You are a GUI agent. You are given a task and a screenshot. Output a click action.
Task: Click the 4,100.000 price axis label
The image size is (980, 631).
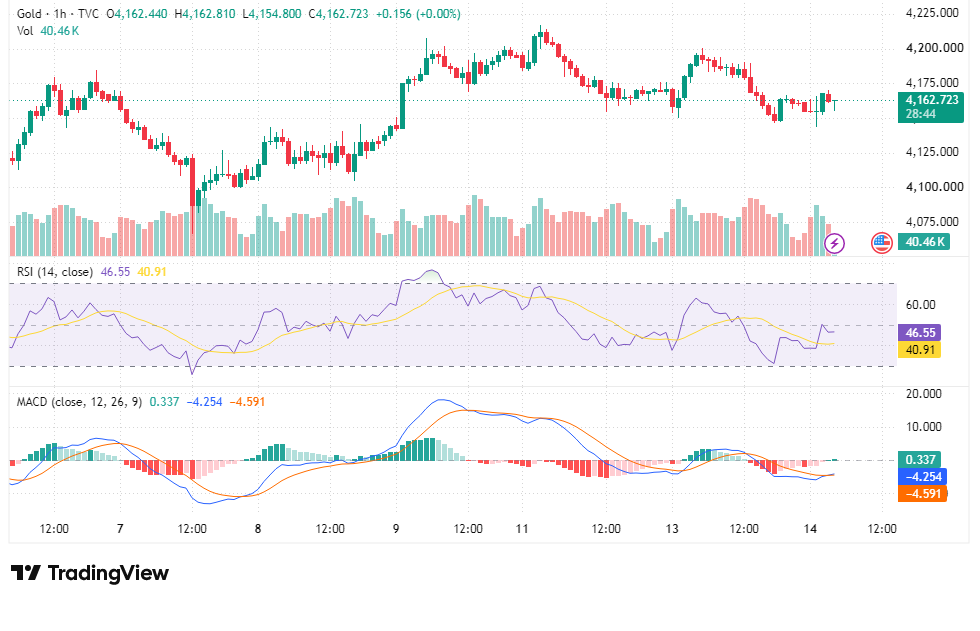tap(934, 187)
